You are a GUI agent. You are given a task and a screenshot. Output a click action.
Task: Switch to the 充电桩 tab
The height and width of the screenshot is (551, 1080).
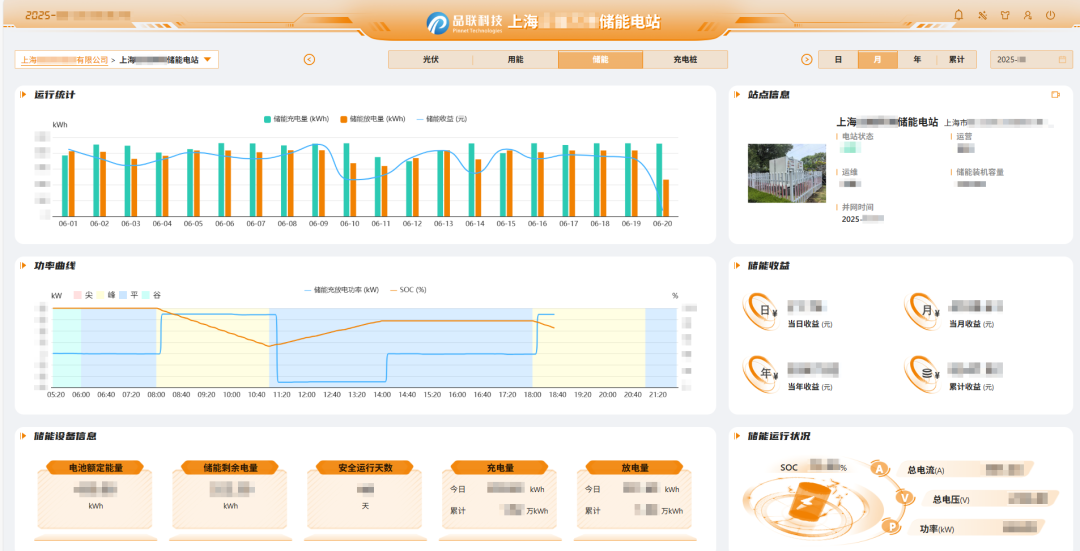[685, 60]
